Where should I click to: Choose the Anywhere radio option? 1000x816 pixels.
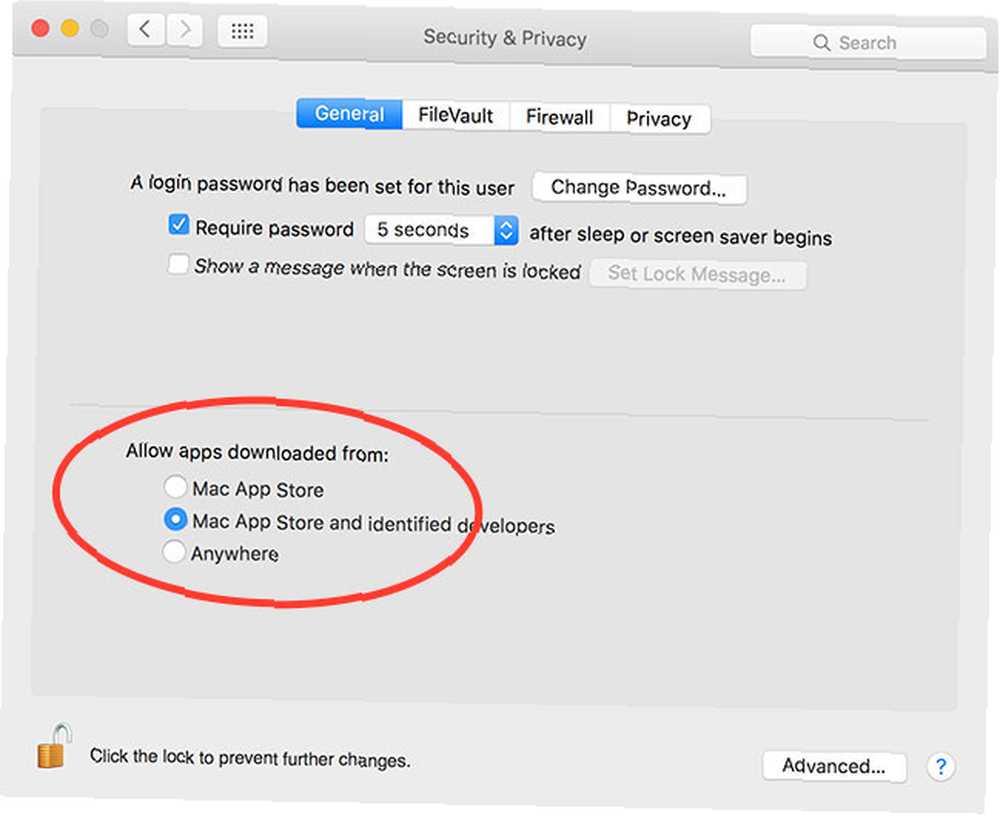[x=173, y=551]
